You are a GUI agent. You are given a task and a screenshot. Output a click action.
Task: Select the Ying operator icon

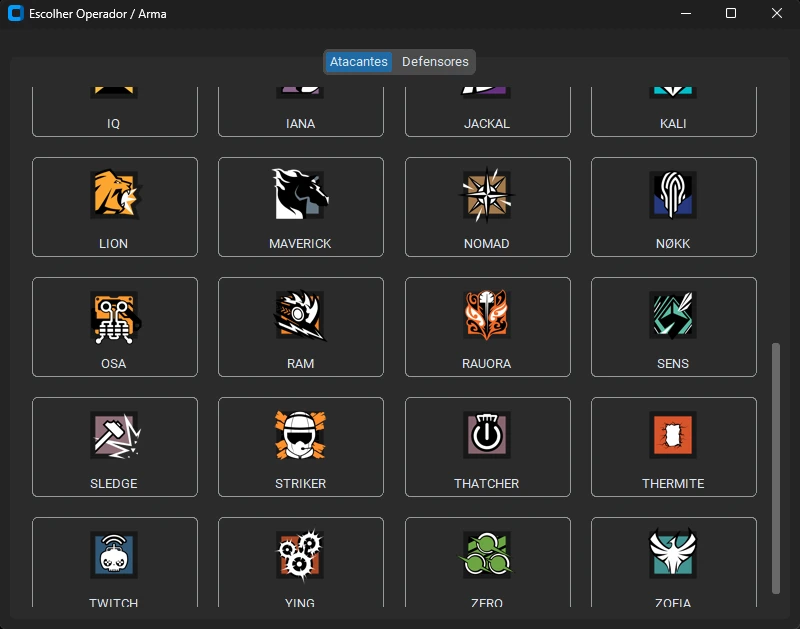tap(300, 554)
